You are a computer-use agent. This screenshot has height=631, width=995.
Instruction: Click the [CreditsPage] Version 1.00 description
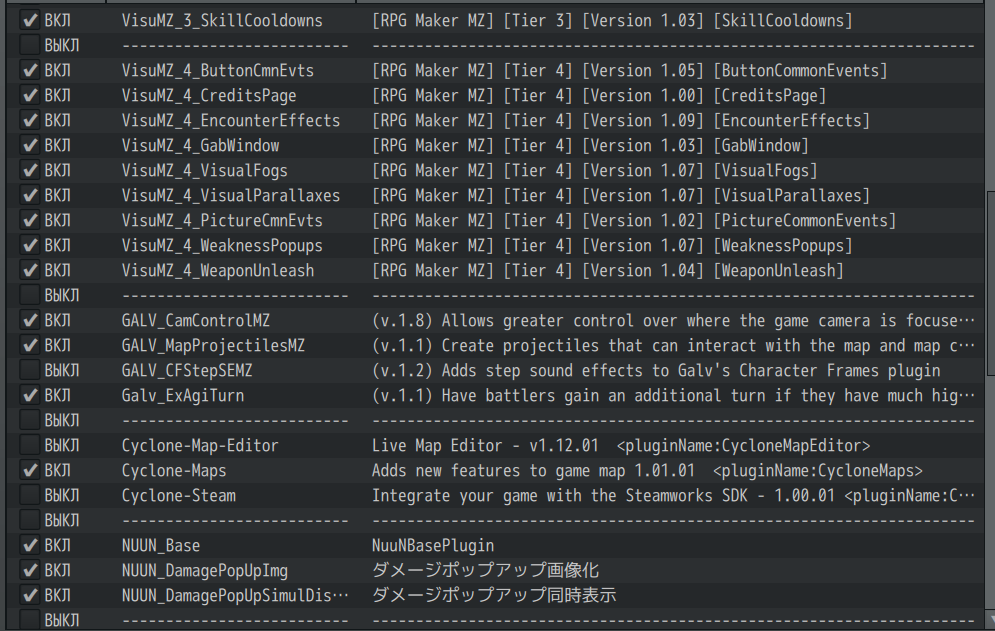tap(599, 95)
